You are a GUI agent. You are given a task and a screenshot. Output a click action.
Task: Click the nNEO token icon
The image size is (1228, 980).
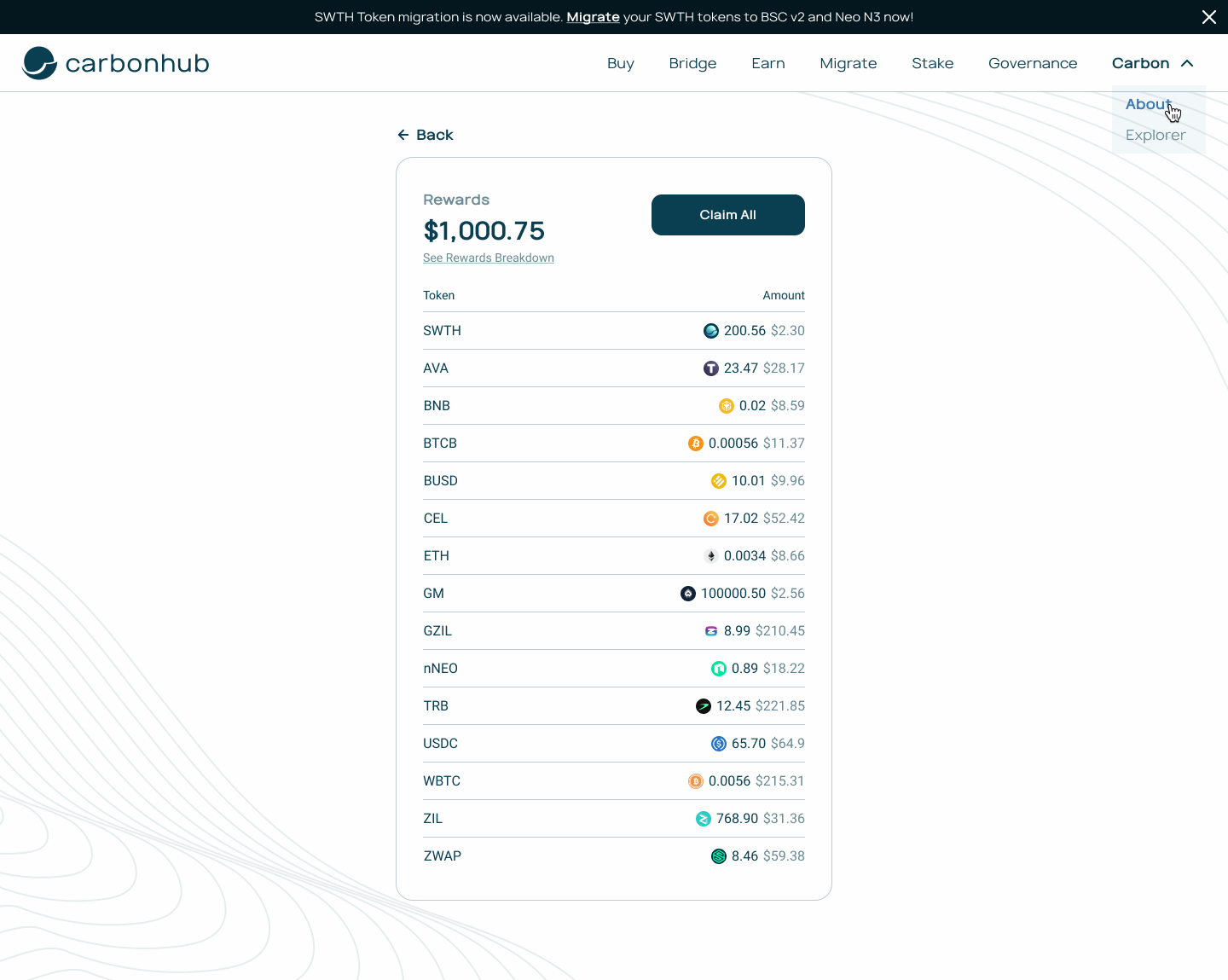[719, 669]
